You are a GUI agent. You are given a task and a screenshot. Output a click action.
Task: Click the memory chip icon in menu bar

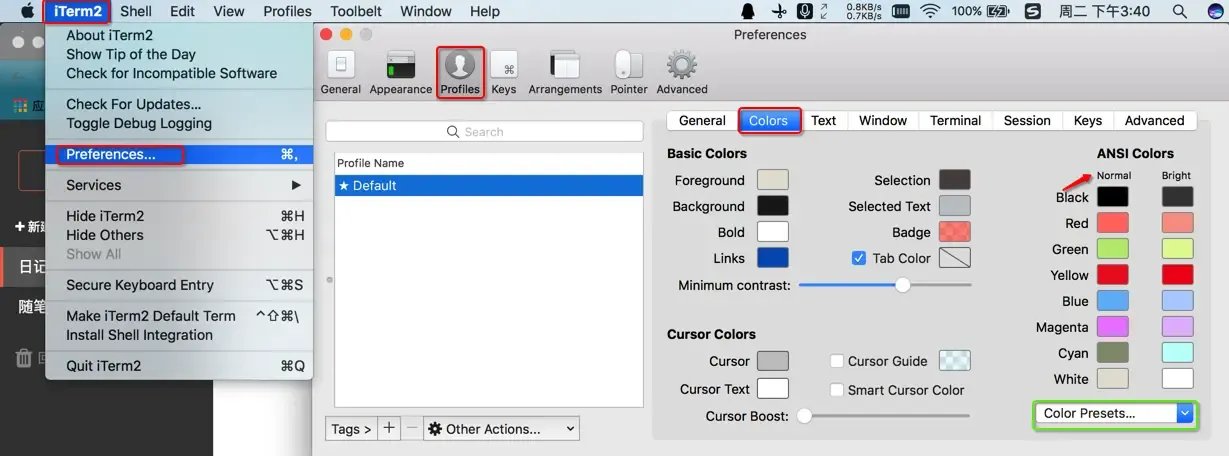pyautogui.click(x=901, y=11)
